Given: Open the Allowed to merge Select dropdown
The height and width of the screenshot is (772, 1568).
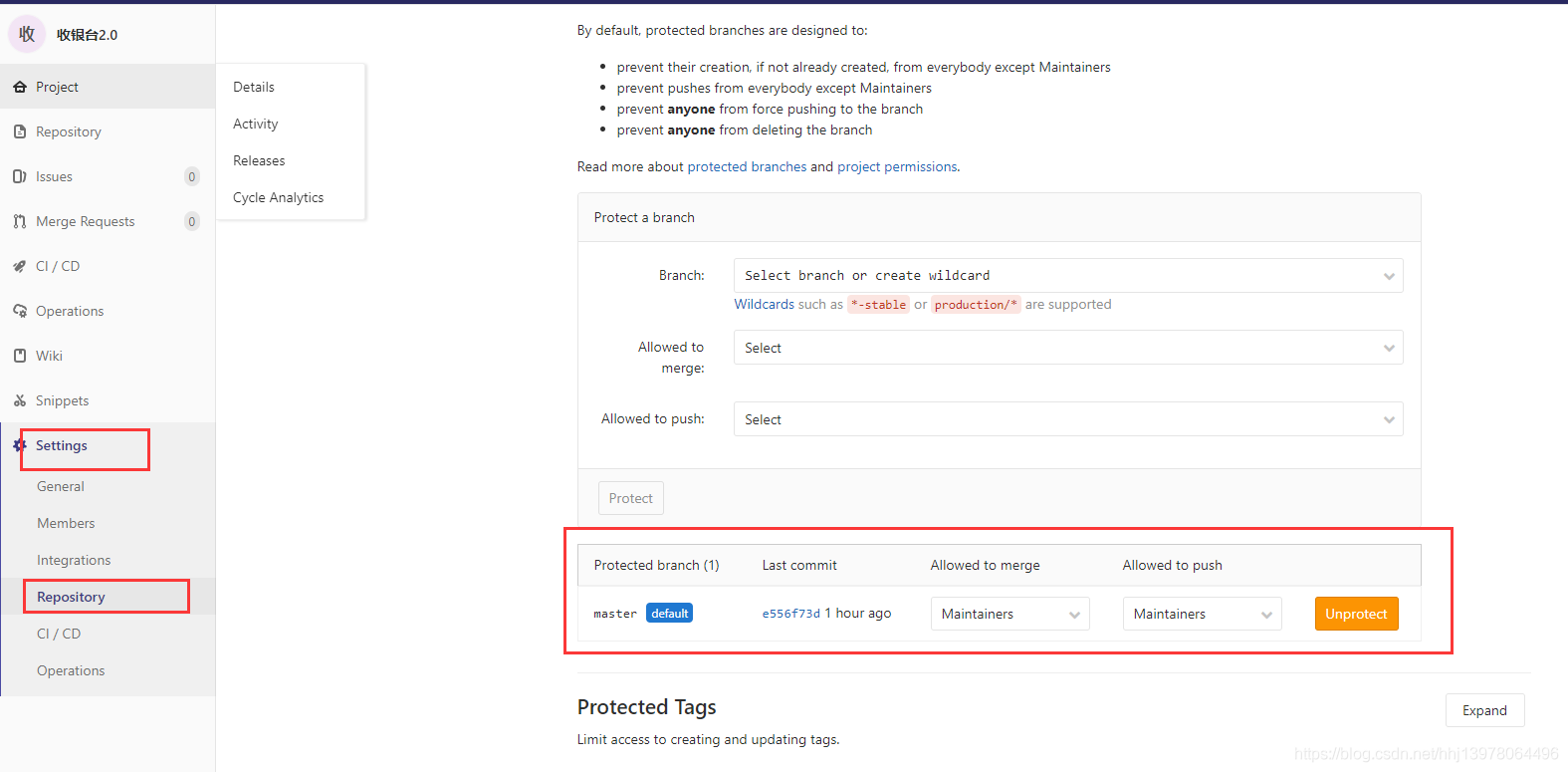Looking at the screenshot, I should click(x=1068, y=348).
